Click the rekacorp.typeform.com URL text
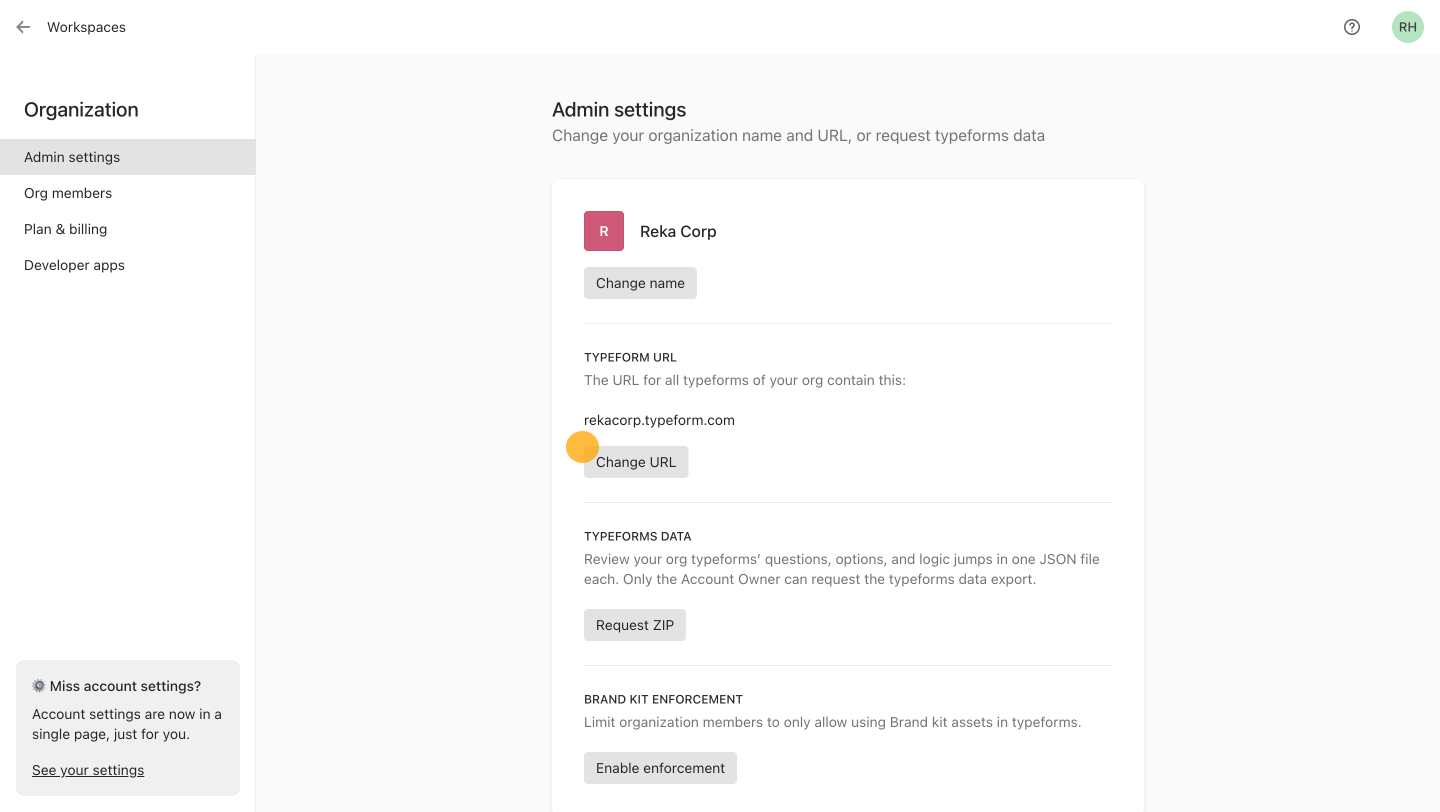Viewport: 1440px width, 812px height. tap(659, 420)
